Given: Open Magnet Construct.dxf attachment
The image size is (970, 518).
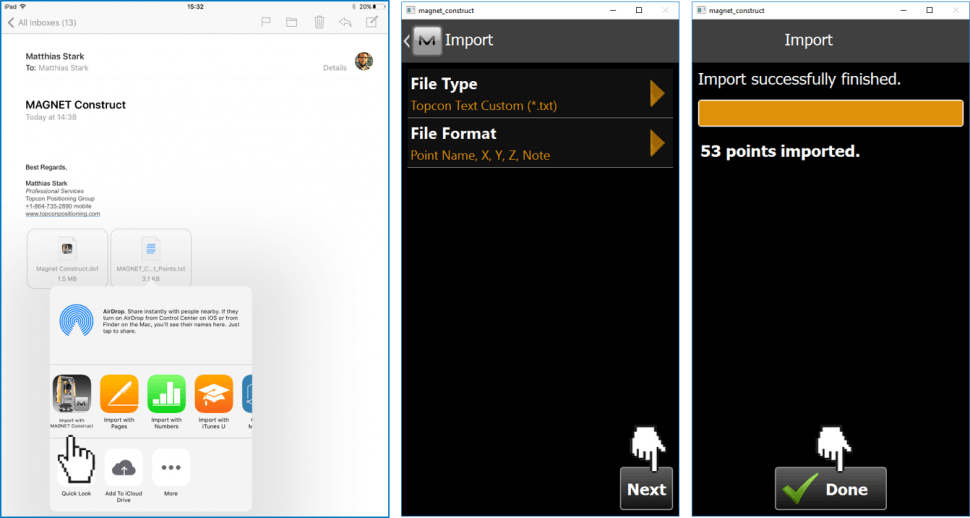Looking at the screenshot, I should (x=68, y=257).
